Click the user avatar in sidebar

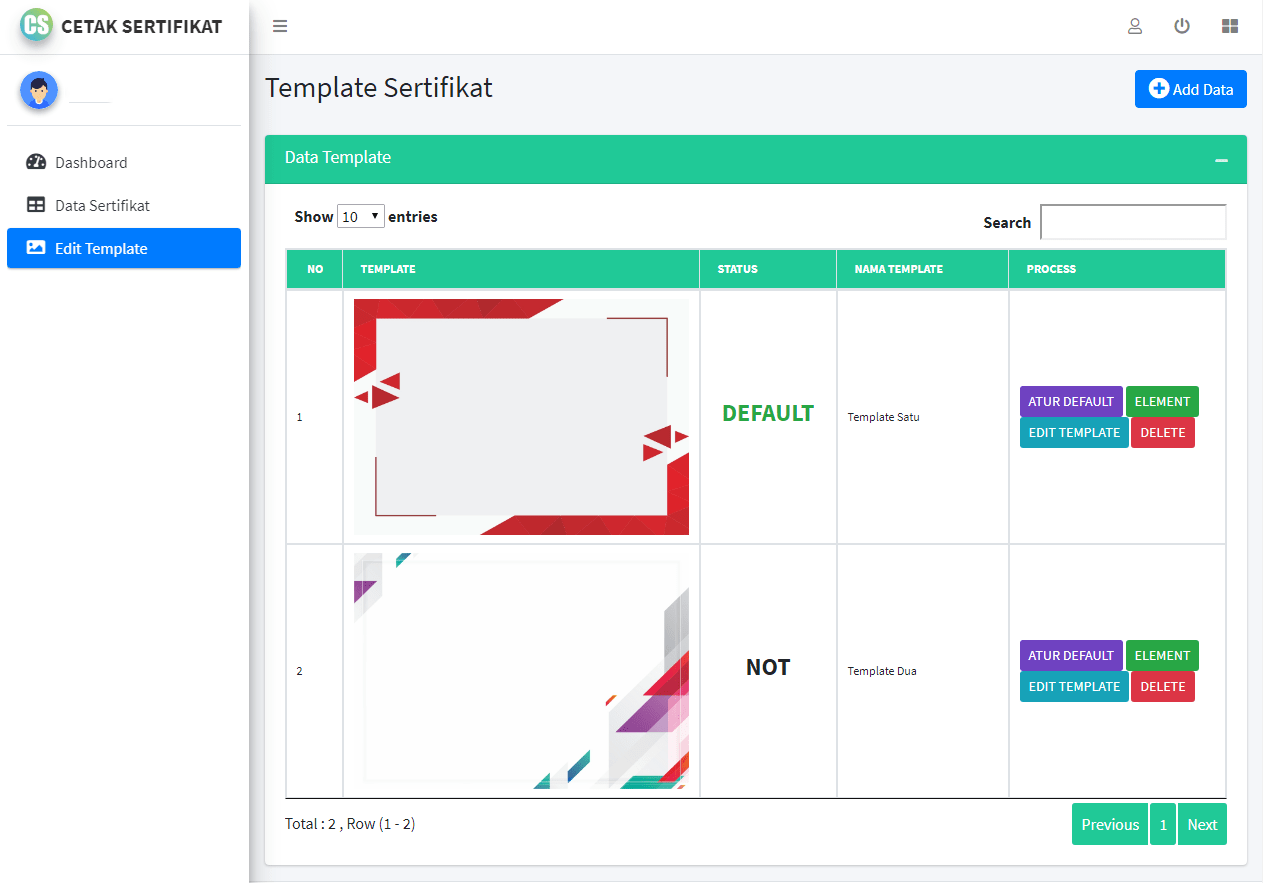tap(39, 91)
